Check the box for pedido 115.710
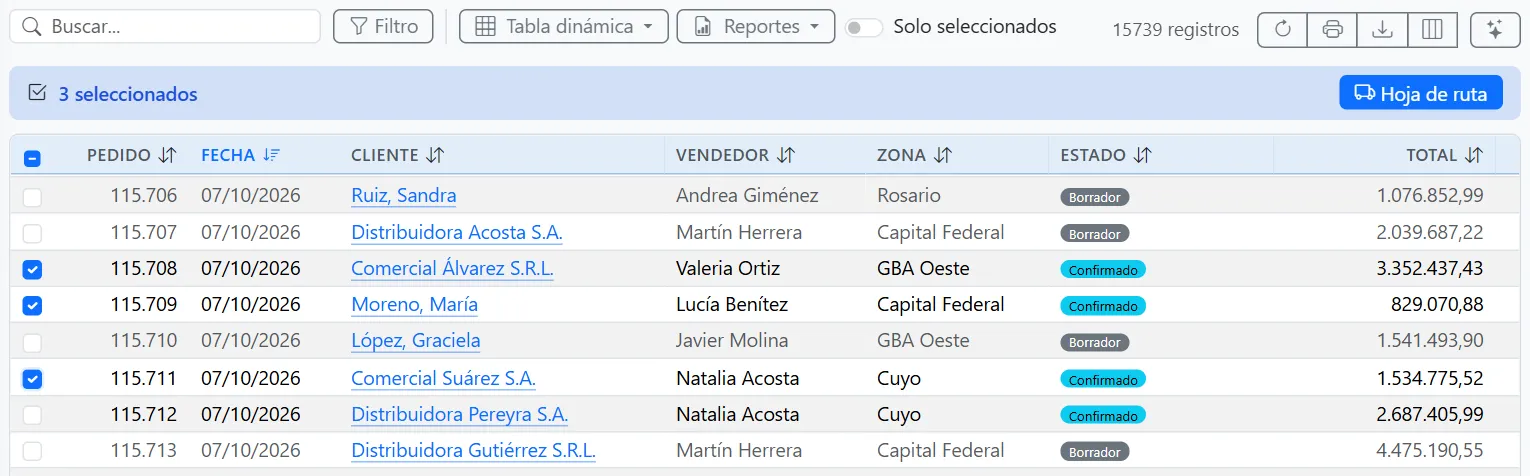The image size is (1530, 476). pyautogui.click(x=32, y=342)
